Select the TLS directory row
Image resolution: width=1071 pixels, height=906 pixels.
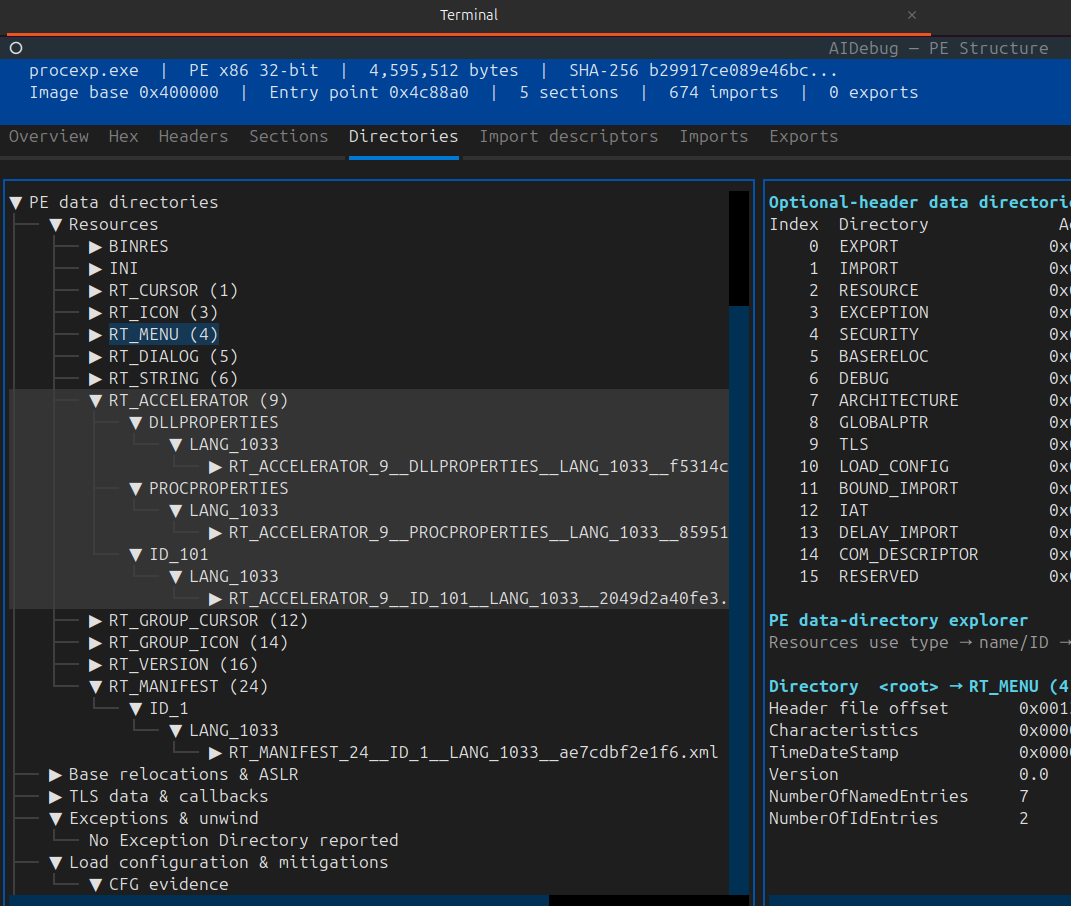(919, 445)
